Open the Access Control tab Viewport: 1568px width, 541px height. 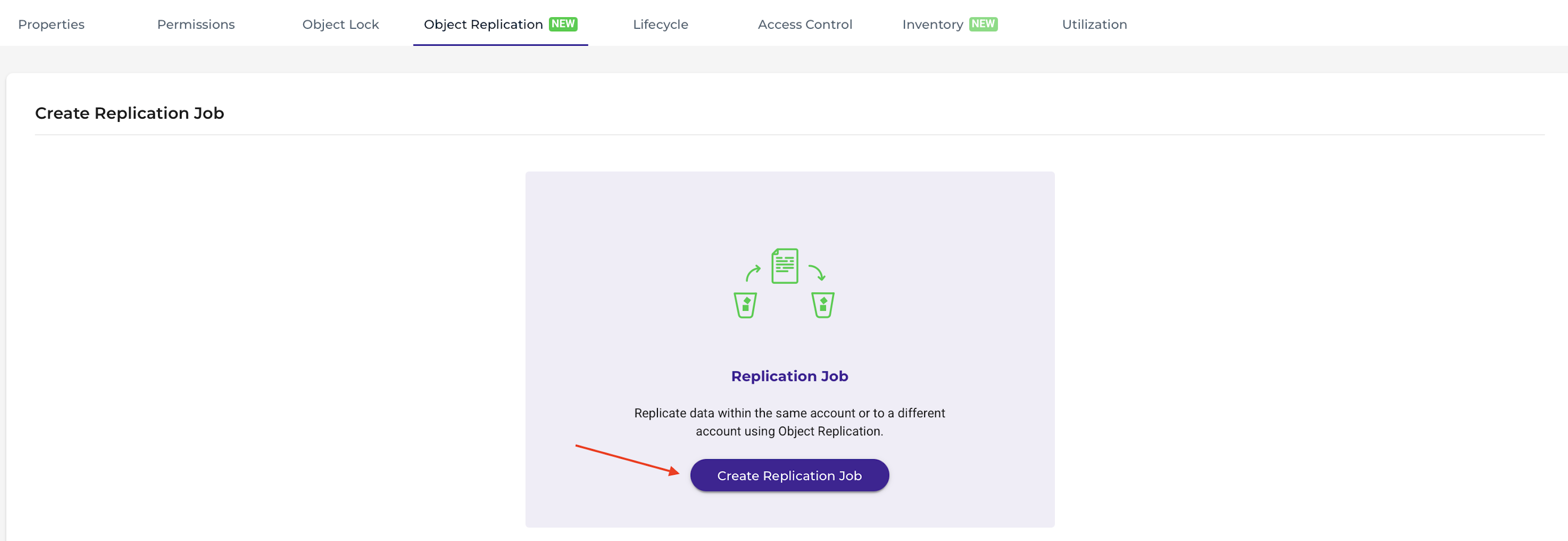coord(805,24)
